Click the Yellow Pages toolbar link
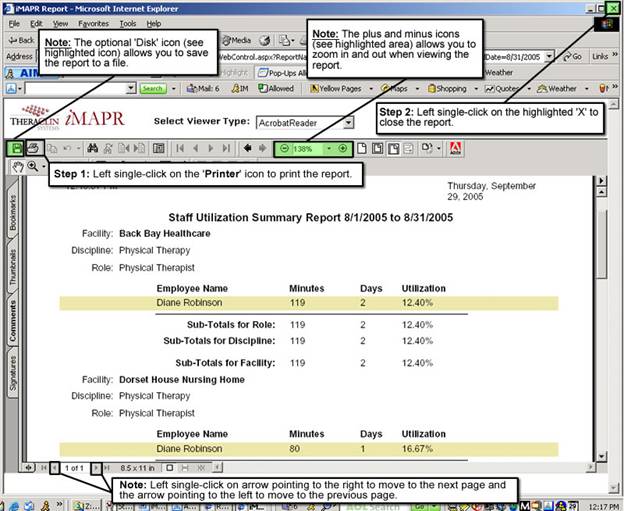 340,88
